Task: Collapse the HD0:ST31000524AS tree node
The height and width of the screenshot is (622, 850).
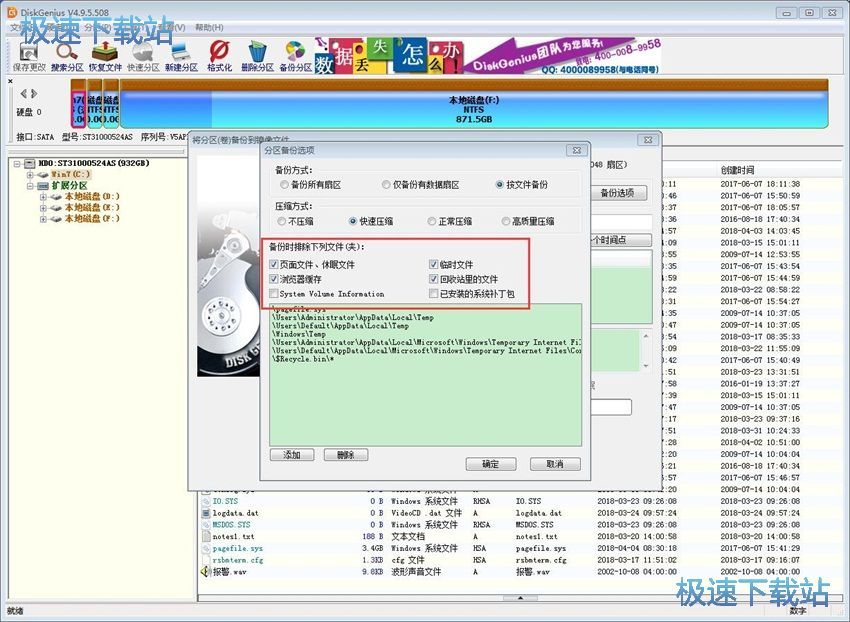Action: 17,163
